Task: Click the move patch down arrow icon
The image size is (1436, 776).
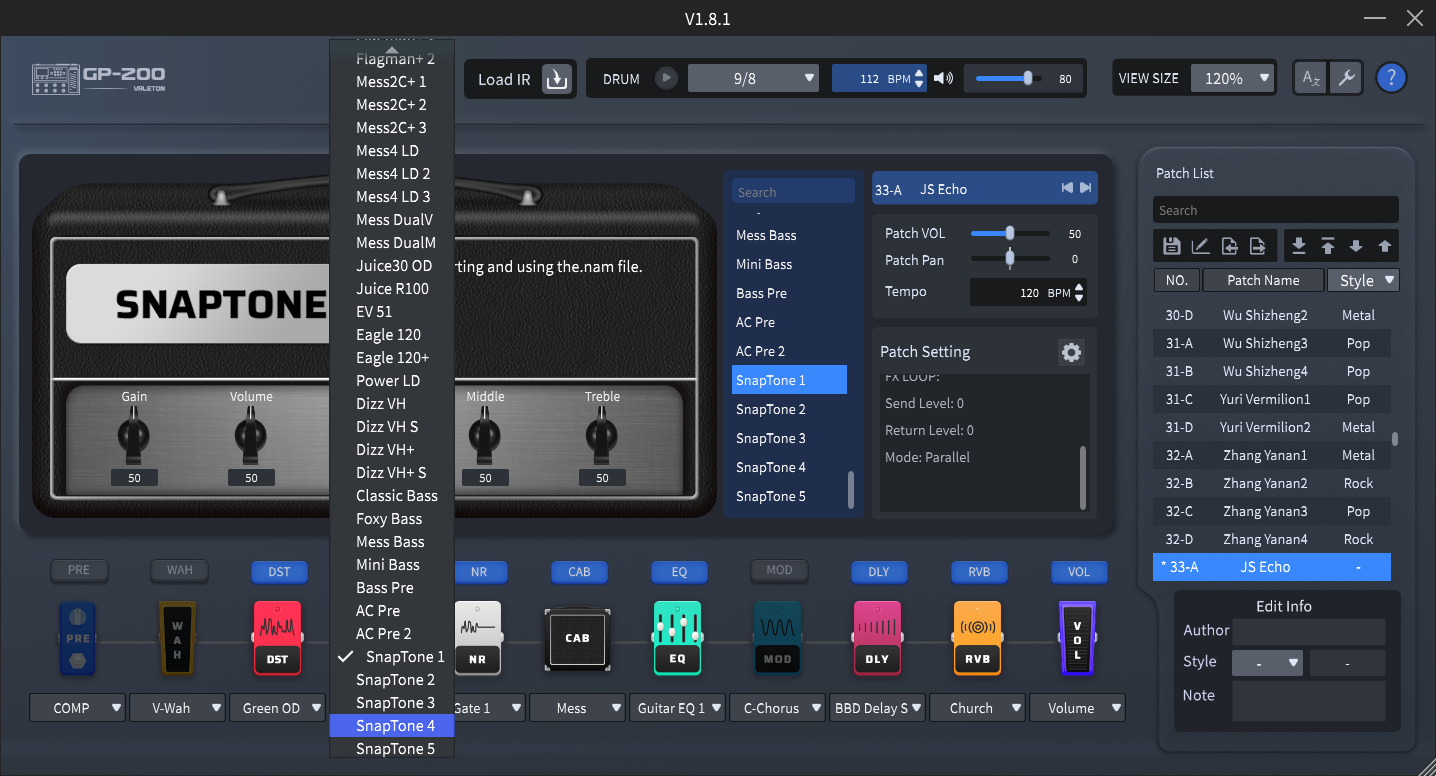Action: point(1356,246)
